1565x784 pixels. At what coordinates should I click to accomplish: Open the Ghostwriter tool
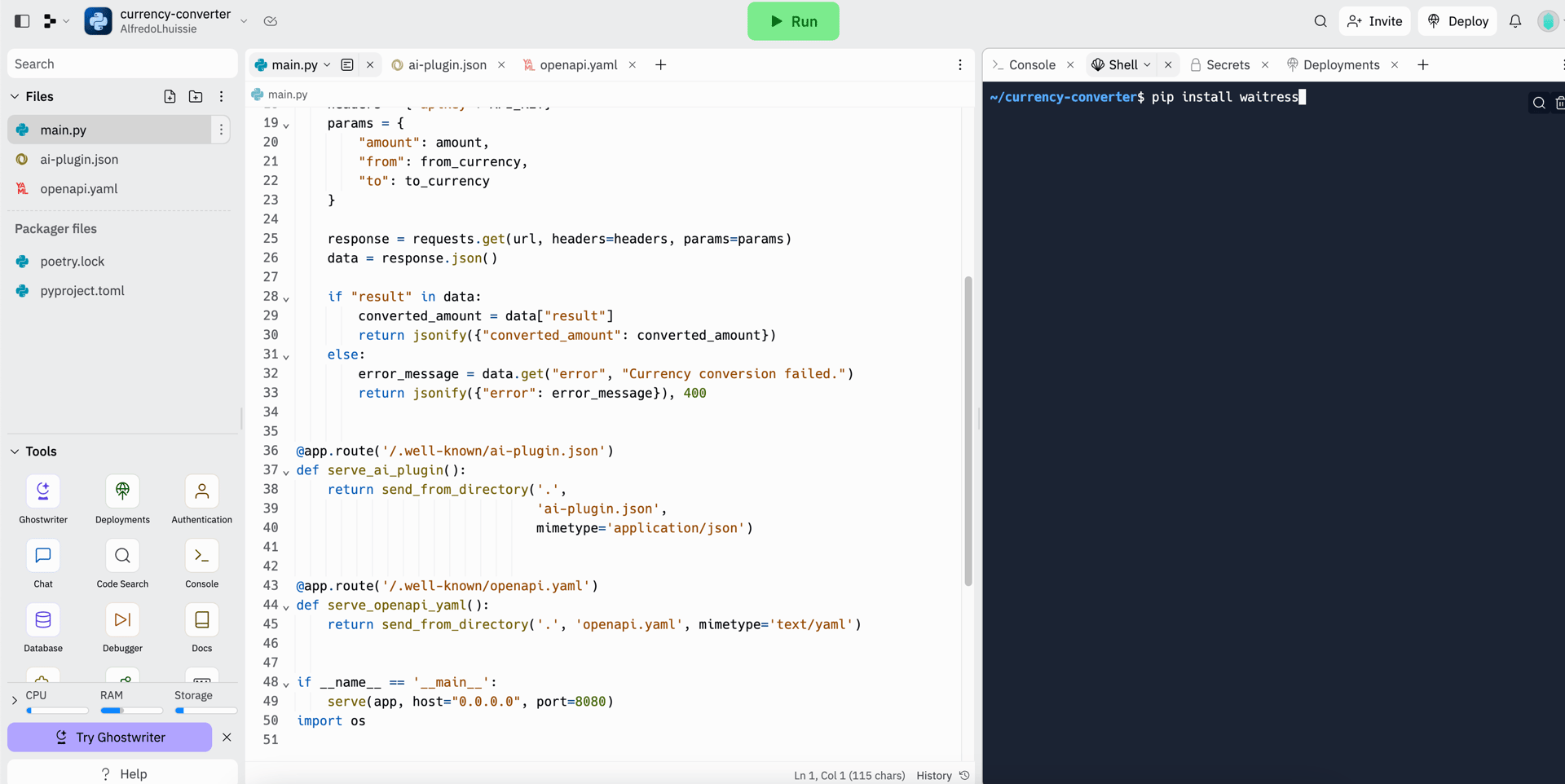(43, 500)
